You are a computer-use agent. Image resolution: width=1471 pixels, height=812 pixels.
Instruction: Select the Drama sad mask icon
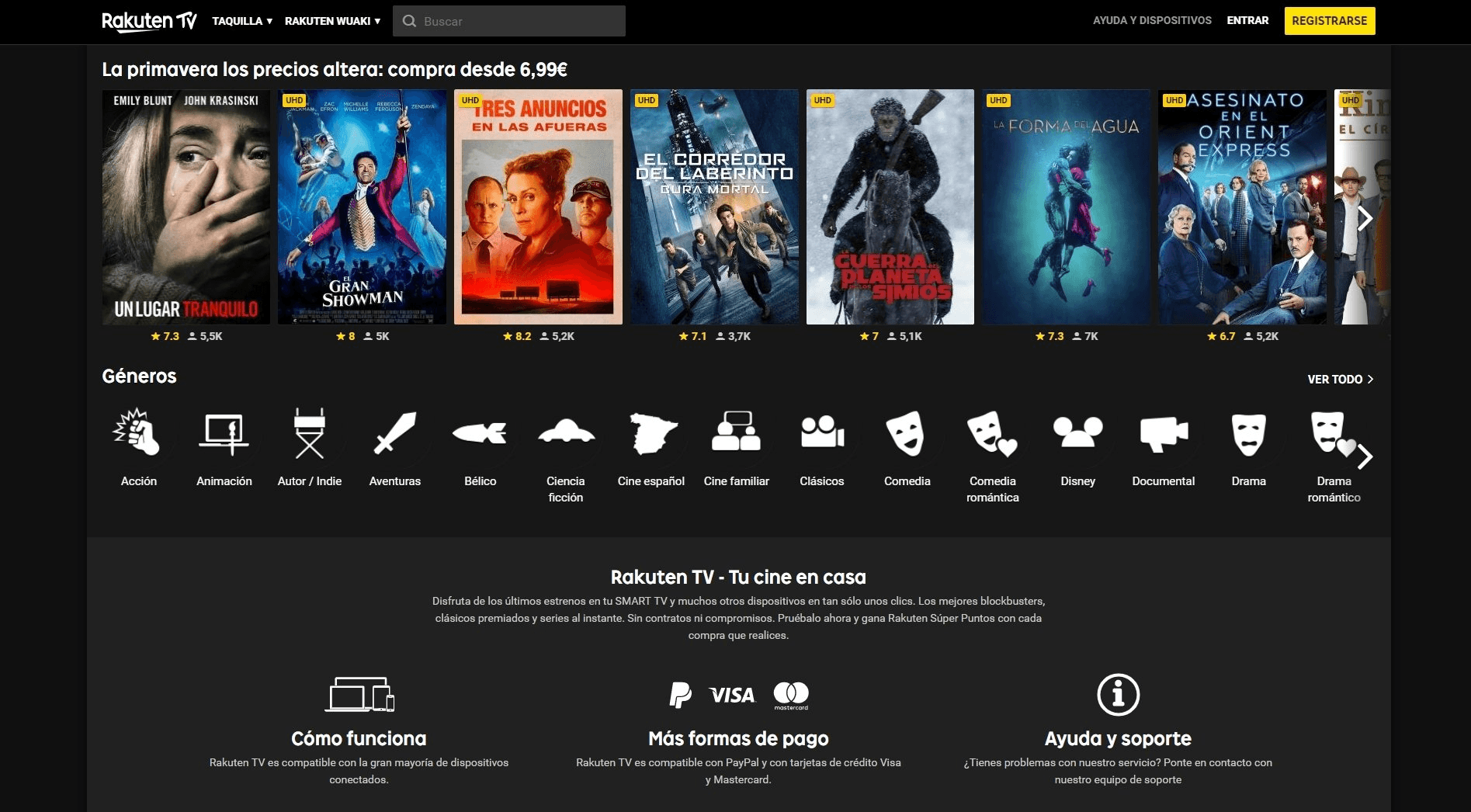point(1249,434)
